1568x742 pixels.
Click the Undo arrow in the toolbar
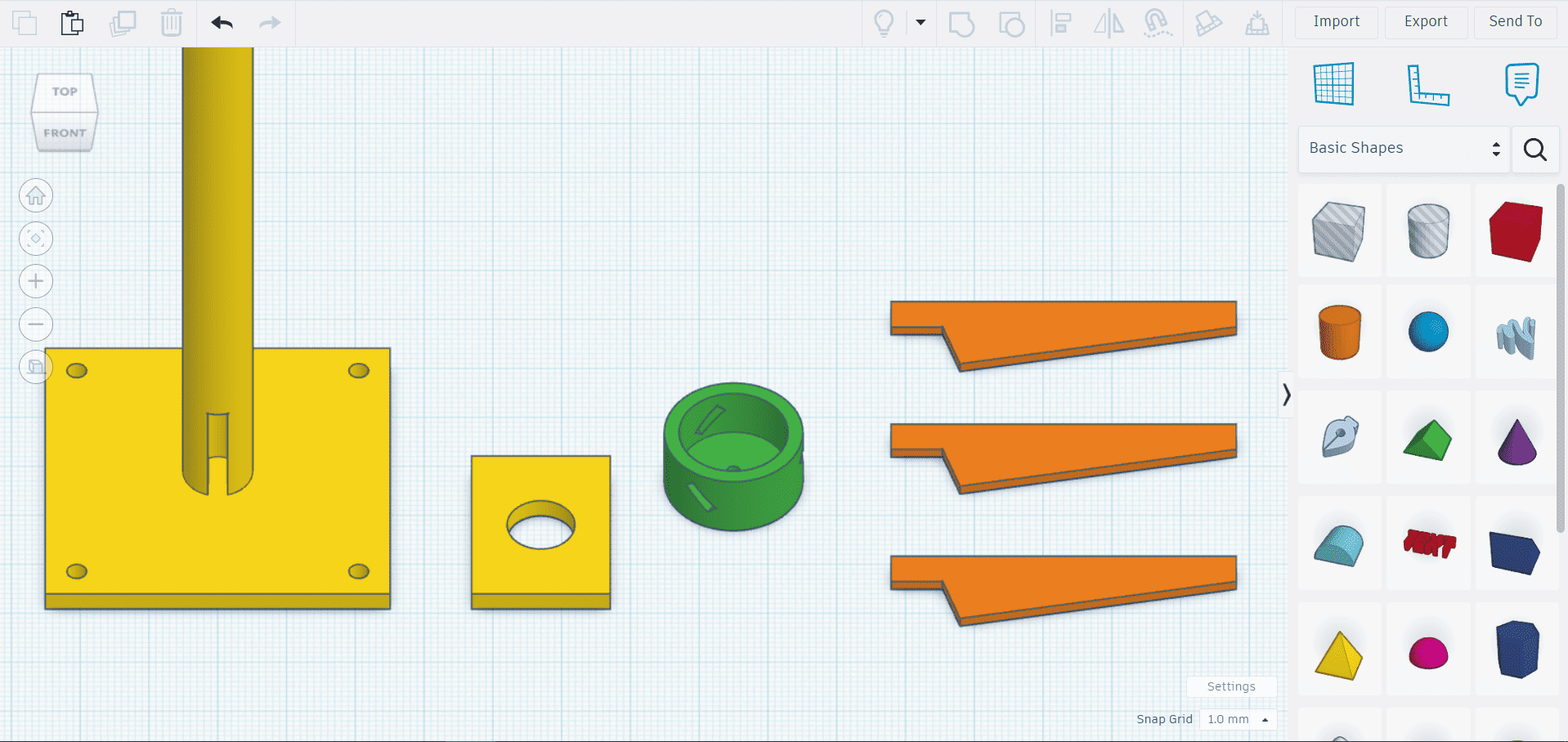click(222, 23)
